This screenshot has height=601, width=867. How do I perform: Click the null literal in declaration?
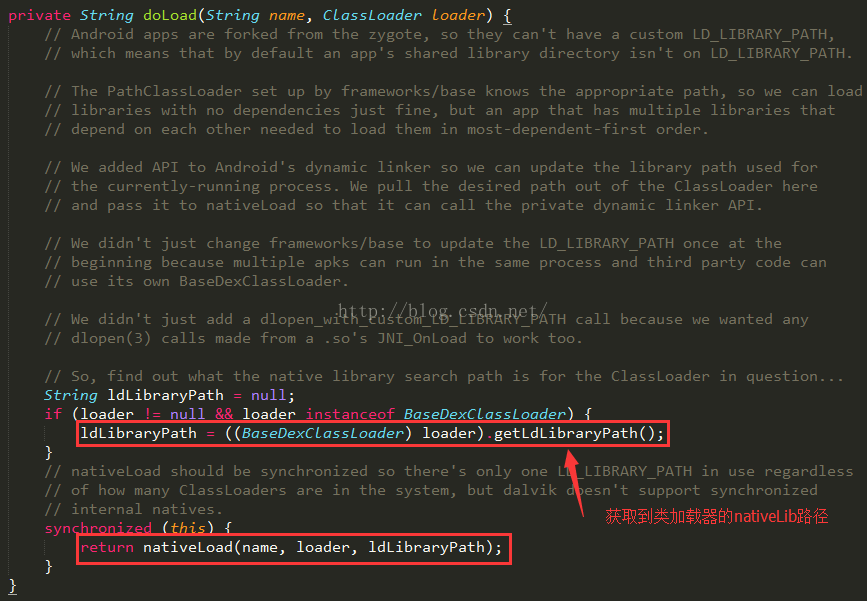click(268, 395)
